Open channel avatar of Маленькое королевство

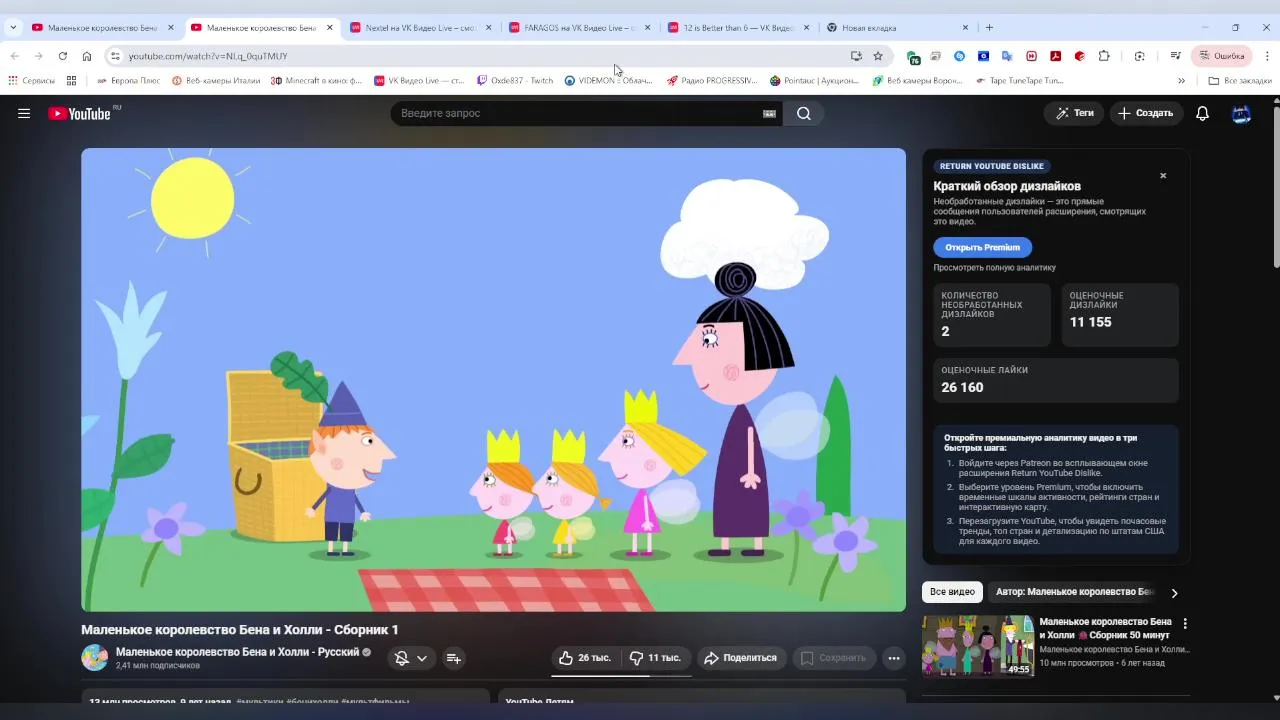tap(95, 658)
